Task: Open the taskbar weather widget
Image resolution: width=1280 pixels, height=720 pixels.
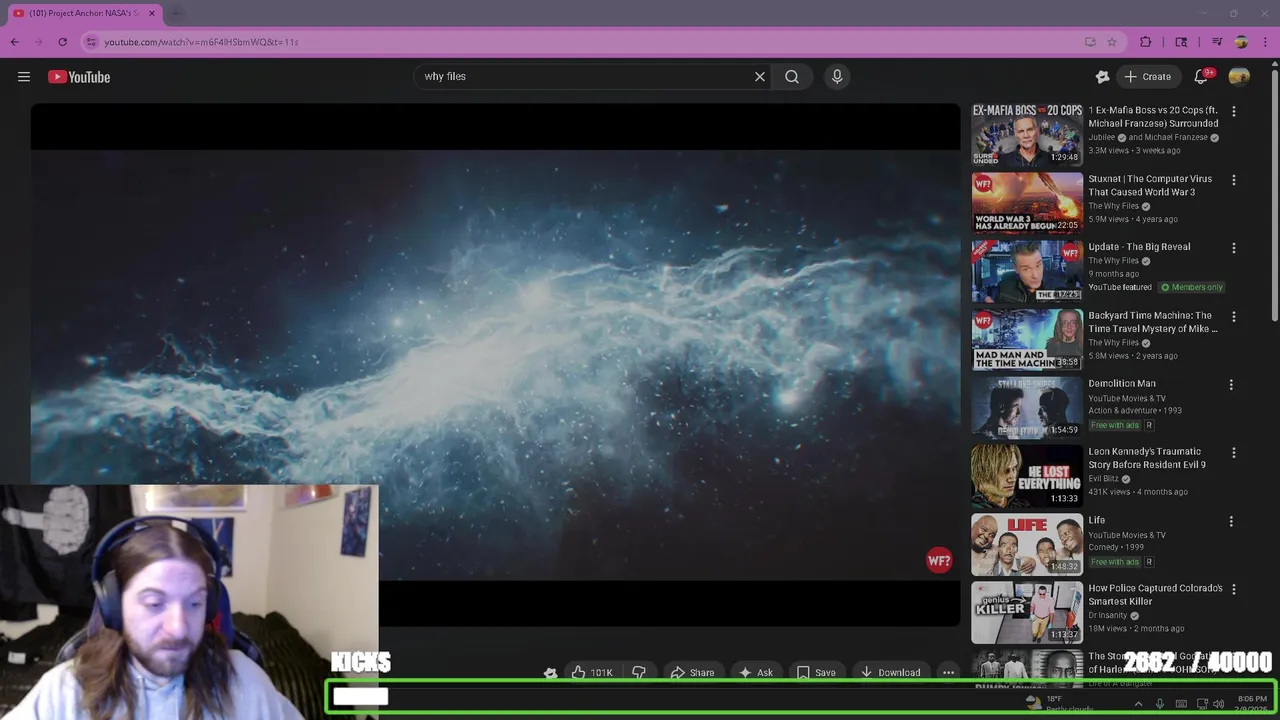Action: tap(1062, 704)
